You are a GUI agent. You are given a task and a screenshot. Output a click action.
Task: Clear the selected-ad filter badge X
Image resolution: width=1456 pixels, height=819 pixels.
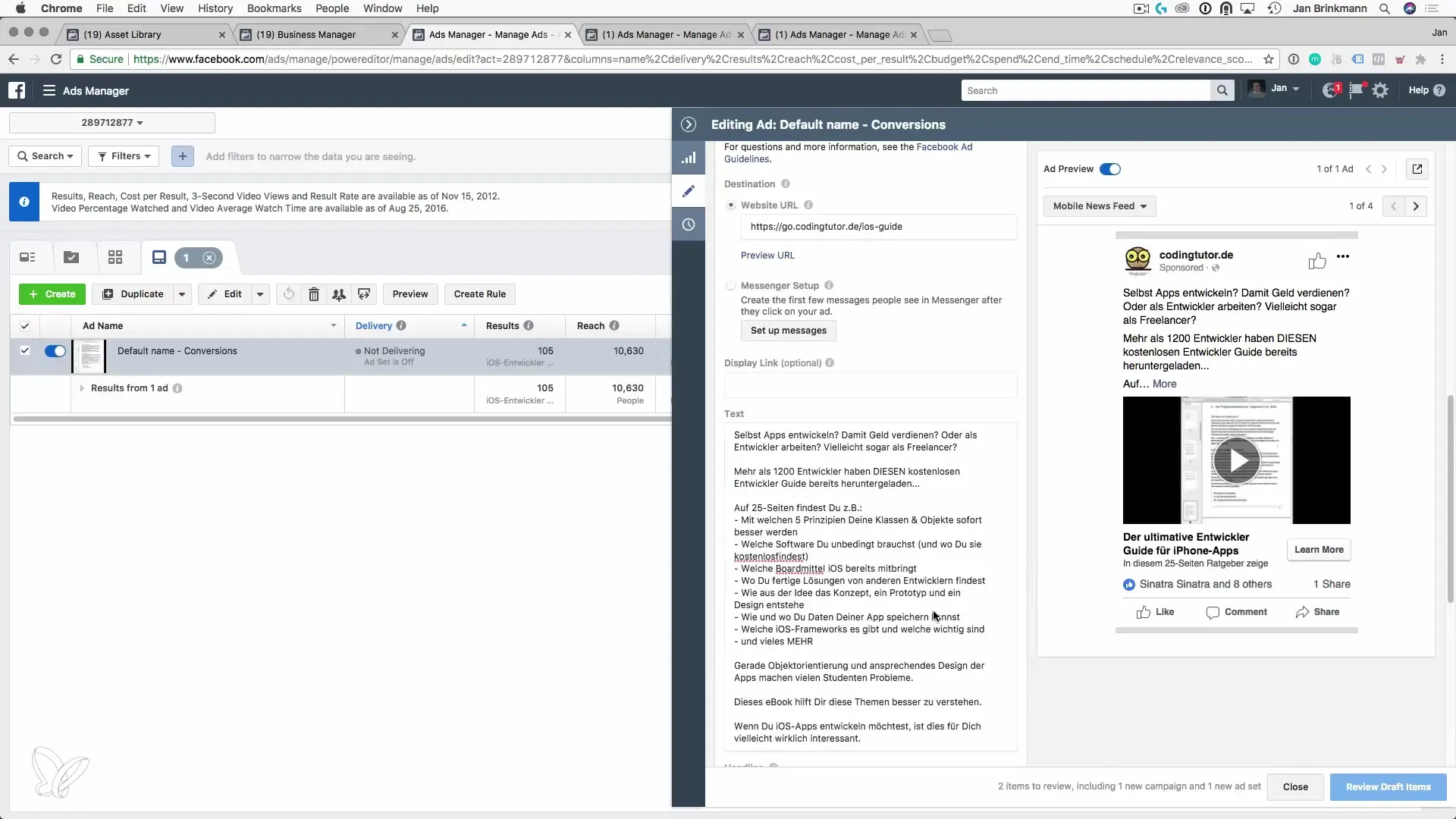pos(209,258)
